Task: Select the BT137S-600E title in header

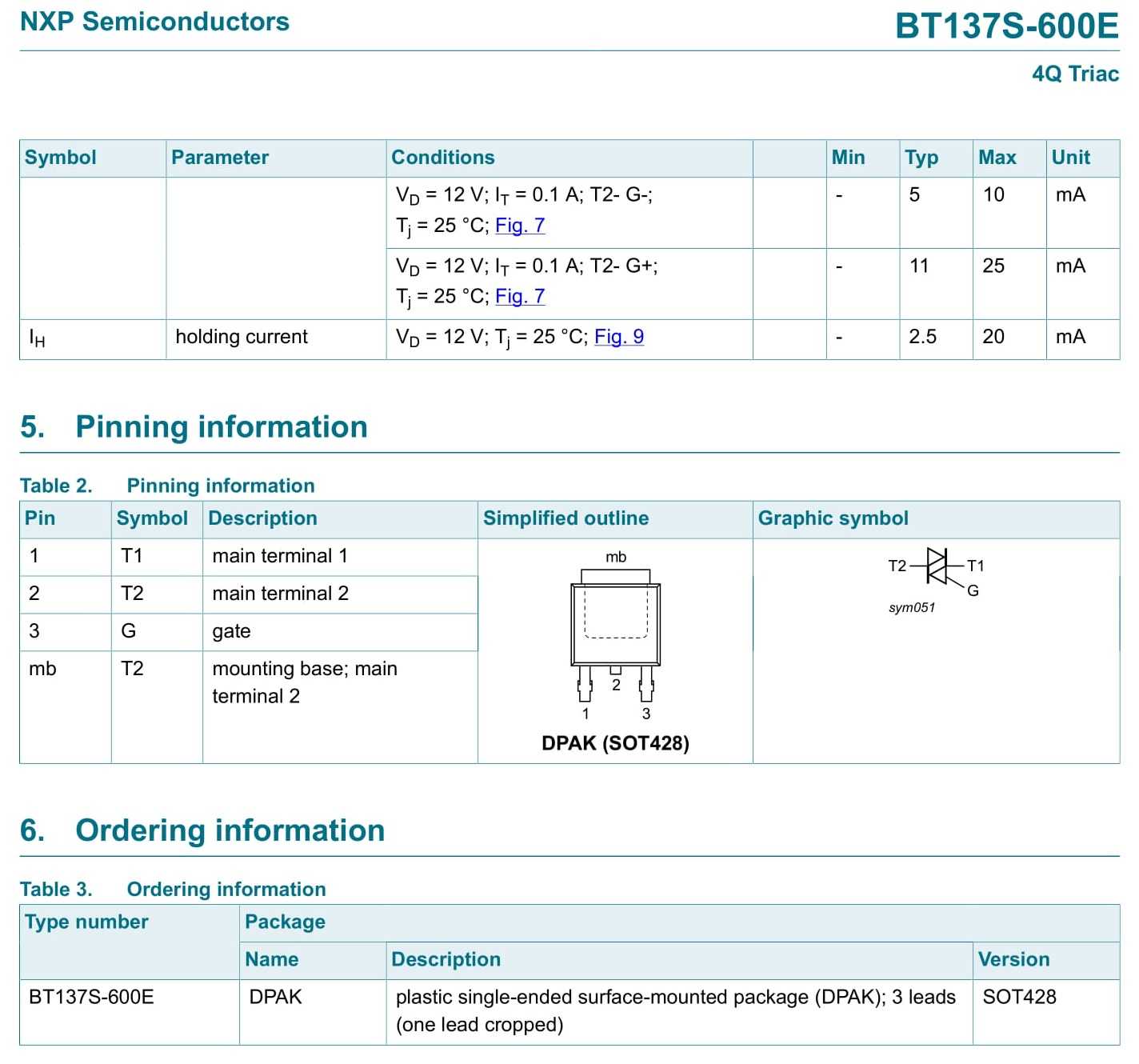Action: [x=1007, y=26]
